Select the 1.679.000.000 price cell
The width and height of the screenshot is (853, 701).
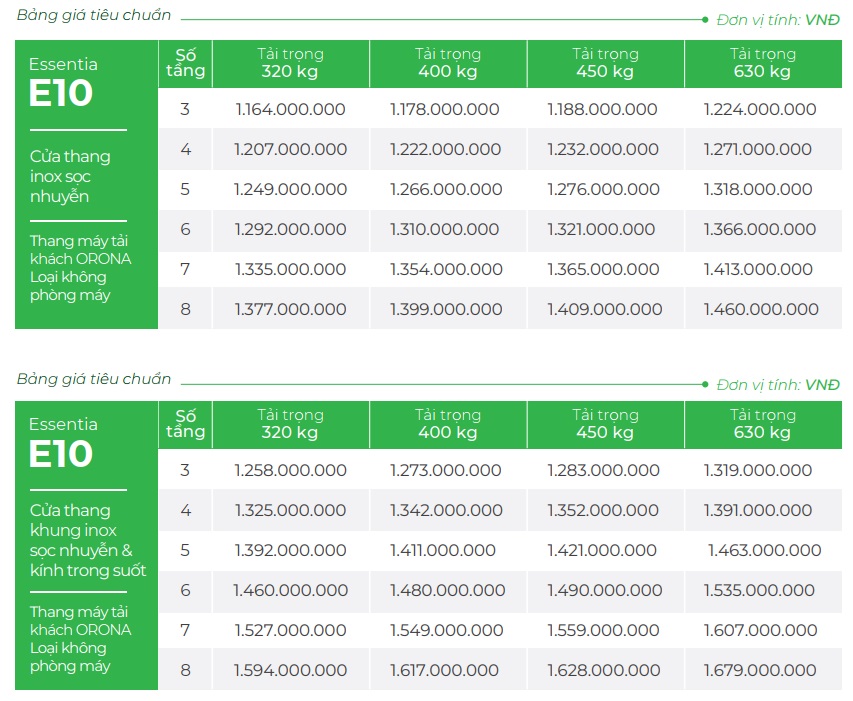coord(762,670)
